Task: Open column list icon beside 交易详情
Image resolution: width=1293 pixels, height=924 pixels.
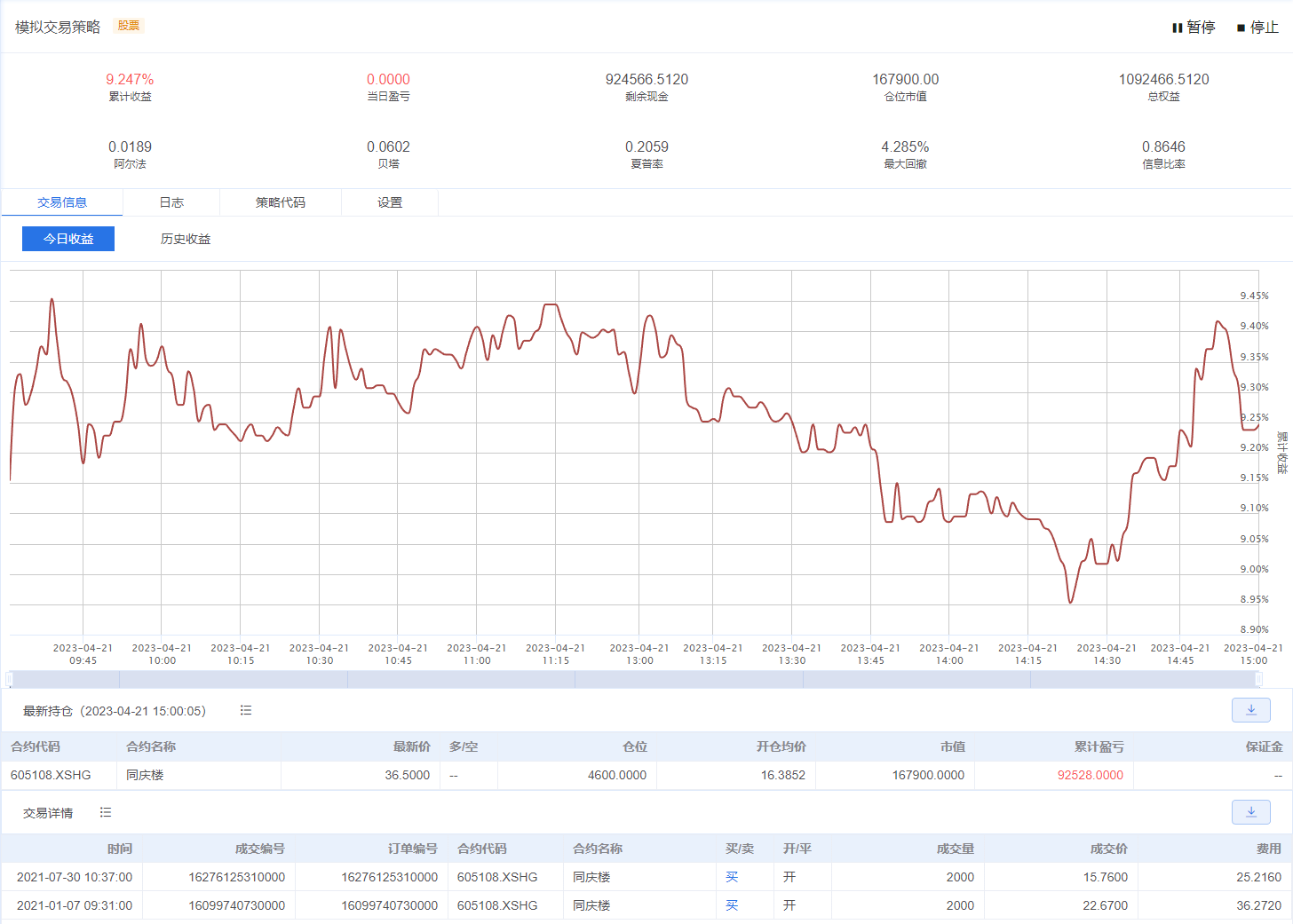Action: point(106,812)
